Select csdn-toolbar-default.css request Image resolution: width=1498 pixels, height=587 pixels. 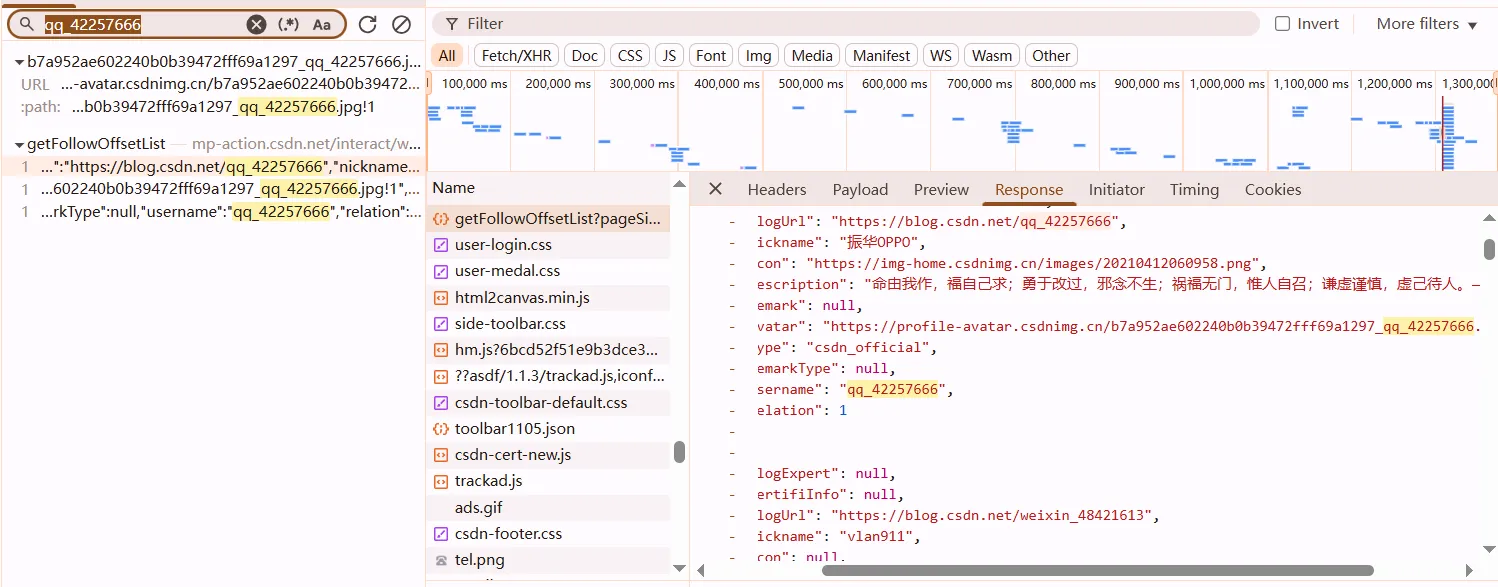pyautogui.click(x=548, y=403)
